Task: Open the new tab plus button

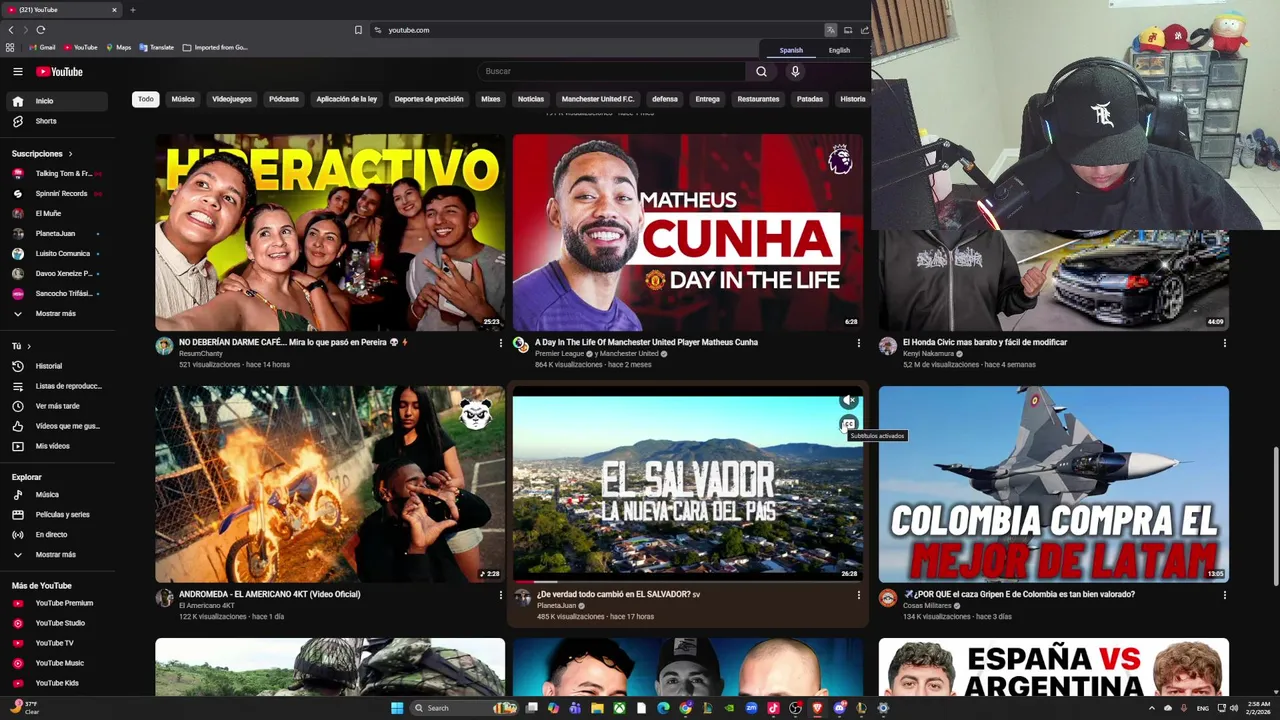Action: tap(132, 10)
